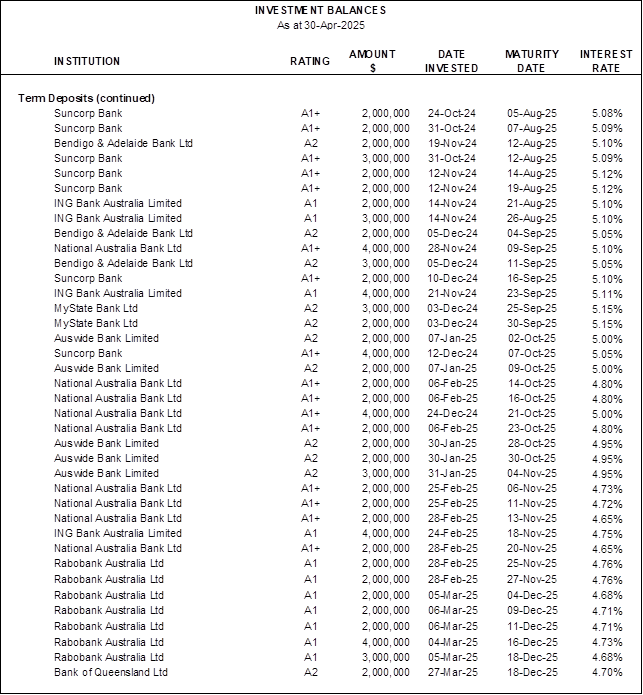Select maturity date 30-Oct-25
Screen dimensions: 643x695
[532, 459]
